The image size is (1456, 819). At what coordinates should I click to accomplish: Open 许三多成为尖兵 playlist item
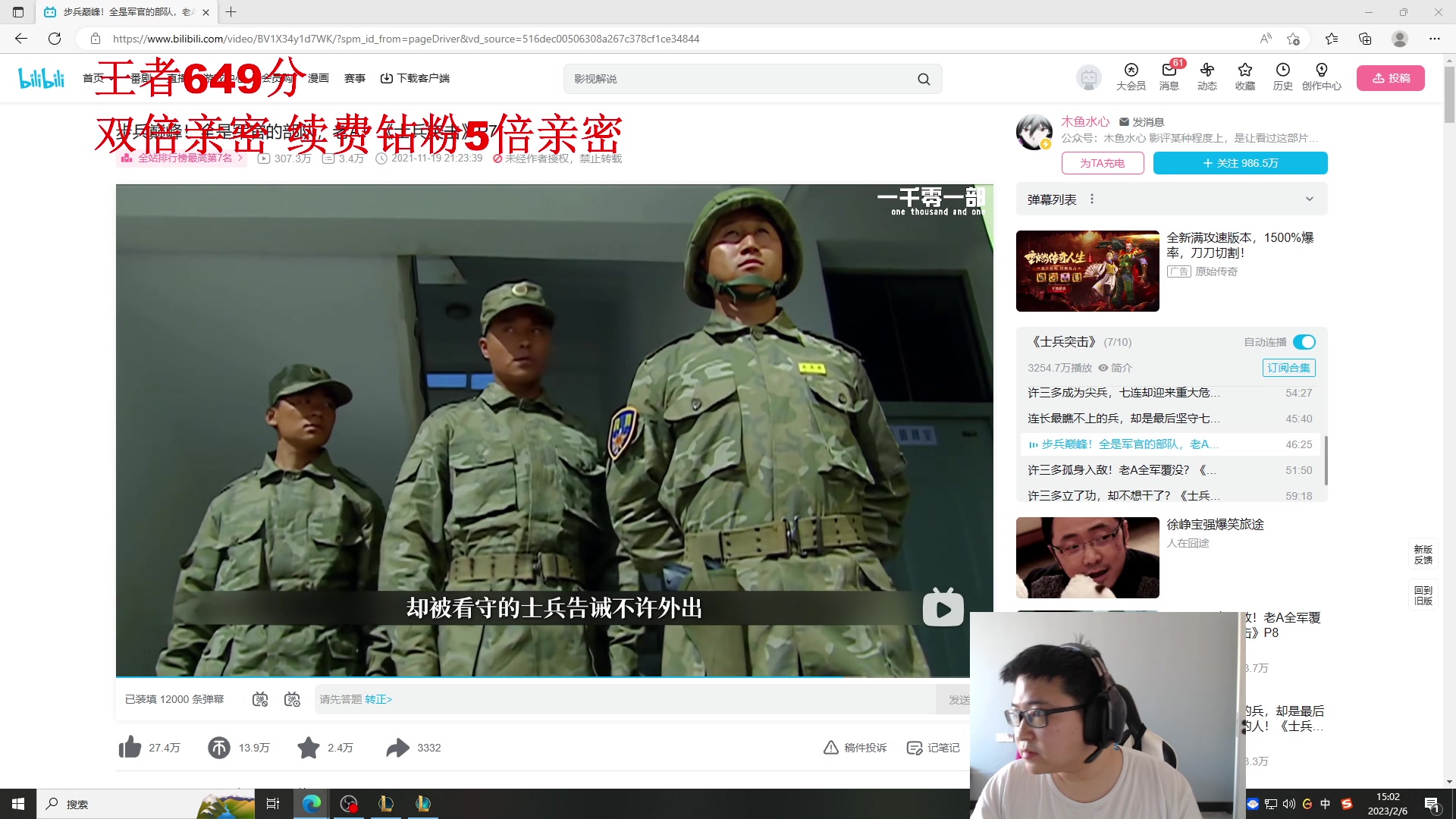pos(1169,393)
